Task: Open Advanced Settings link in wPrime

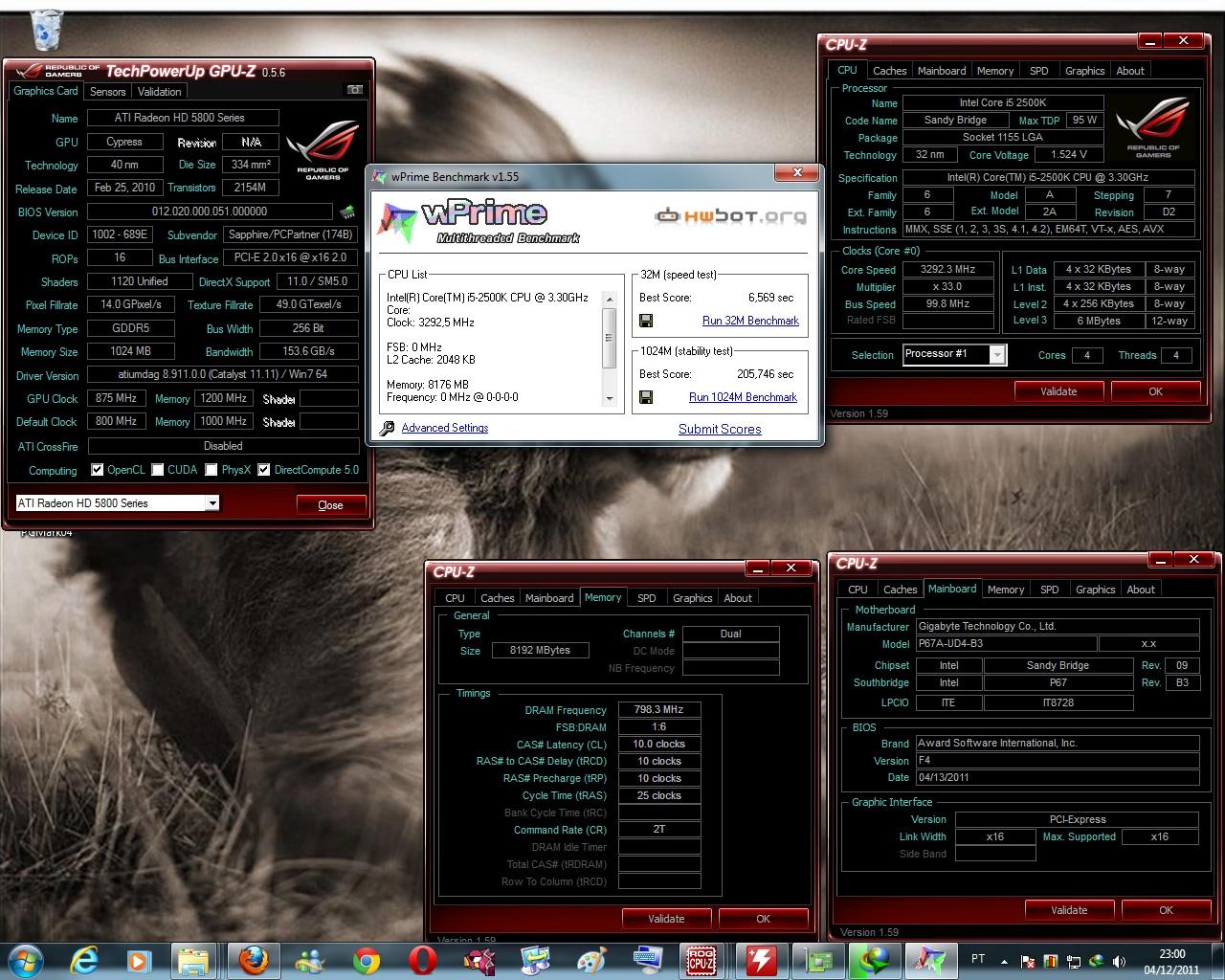Action: pyautogui.click(x=445, y=428)
